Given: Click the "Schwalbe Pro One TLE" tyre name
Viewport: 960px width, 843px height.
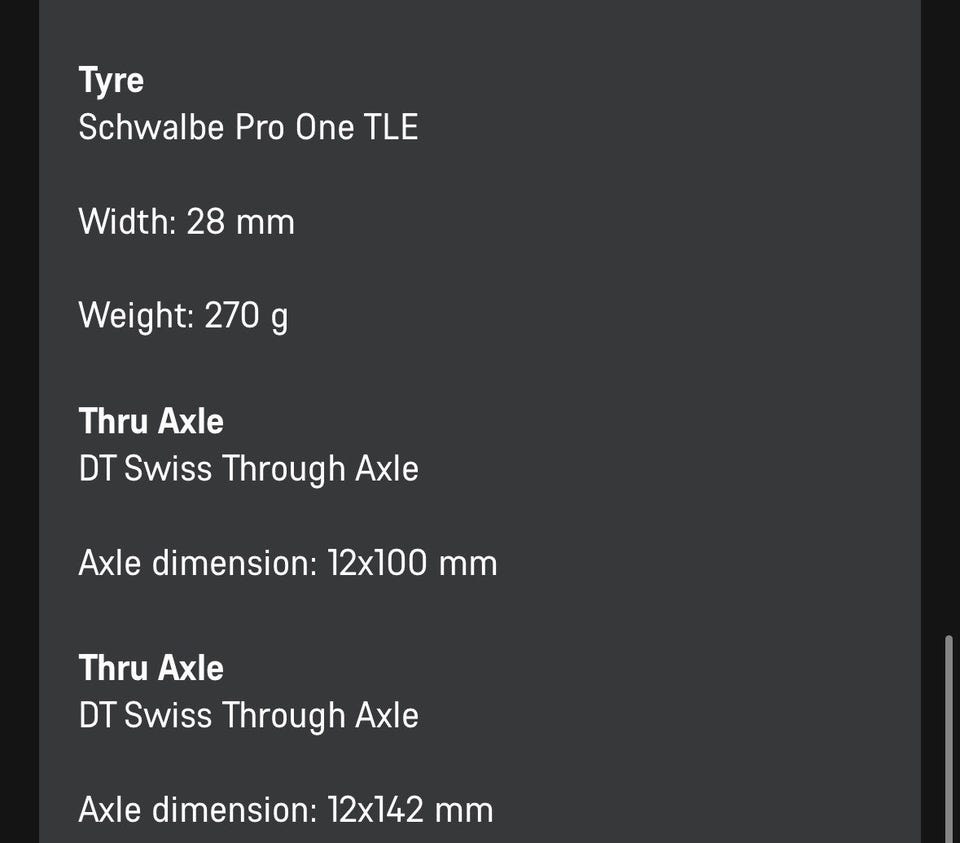Looking at the screenshot, I should point(248,127).
